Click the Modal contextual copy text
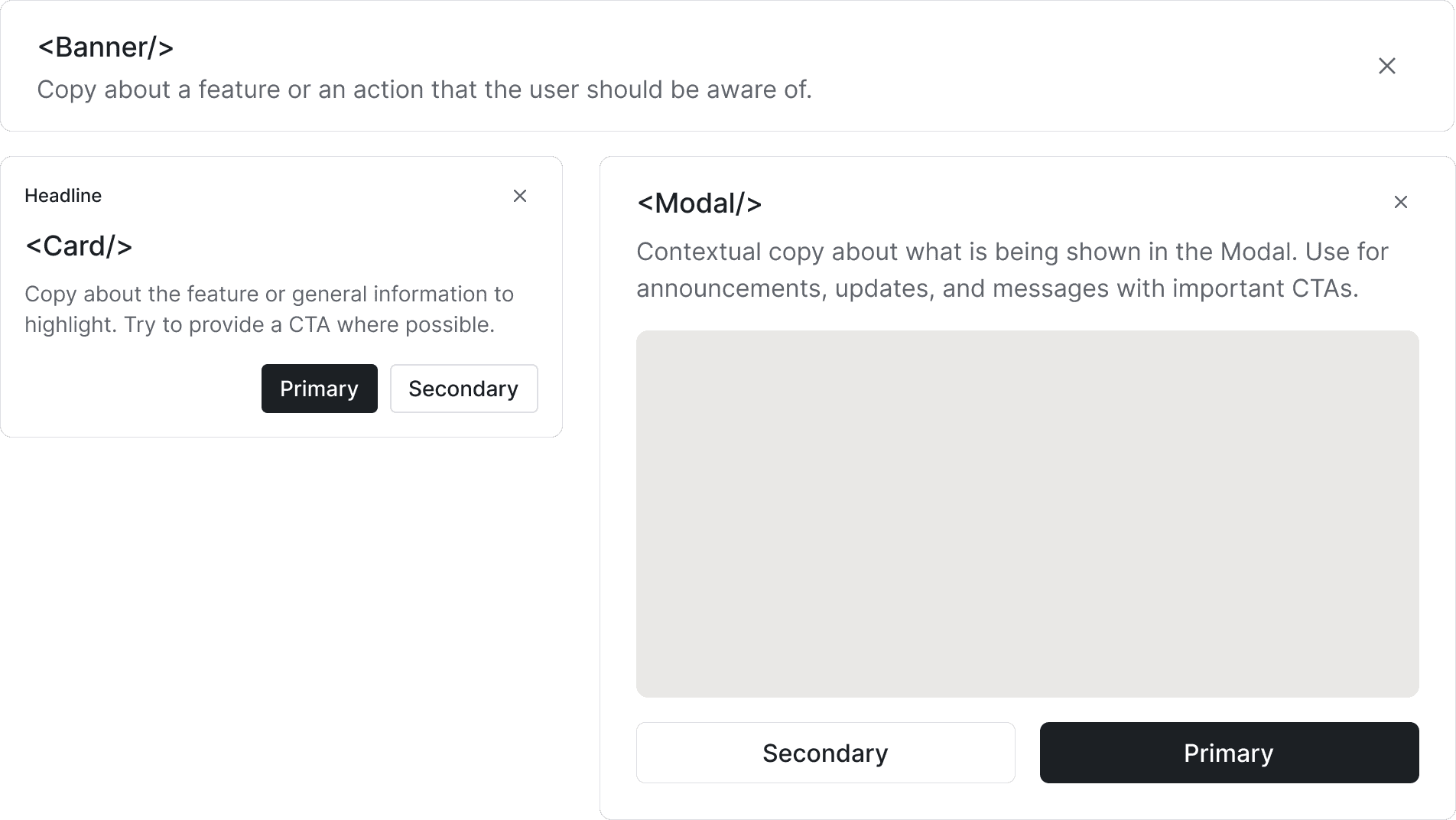The height and width of the screenshot is (820, 1456). pyautogui.click(x=1009, y=269)
